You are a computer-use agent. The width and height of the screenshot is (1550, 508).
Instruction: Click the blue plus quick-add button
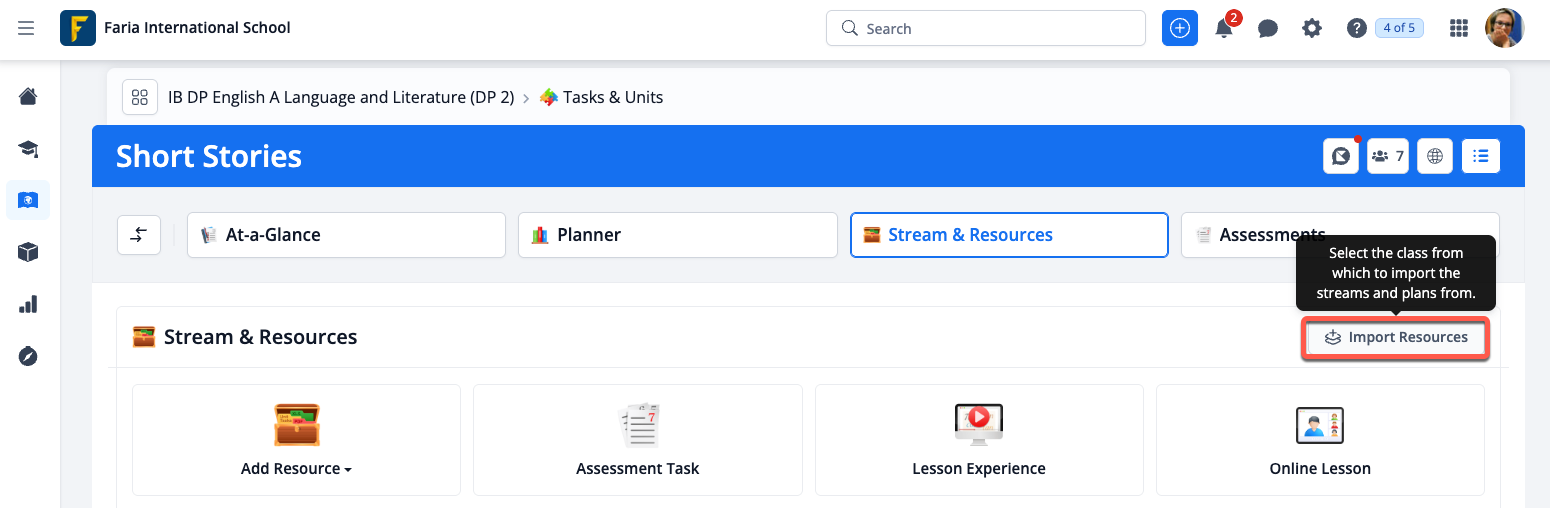[1180, 29]
